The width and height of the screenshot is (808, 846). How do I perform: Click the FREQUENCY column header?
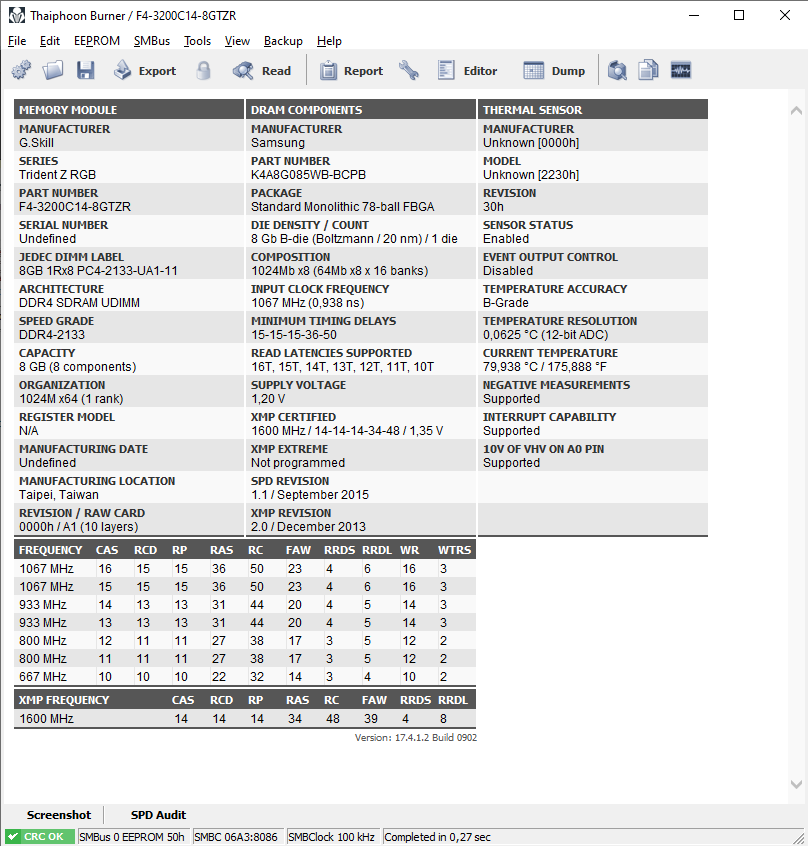click(50, 550)
